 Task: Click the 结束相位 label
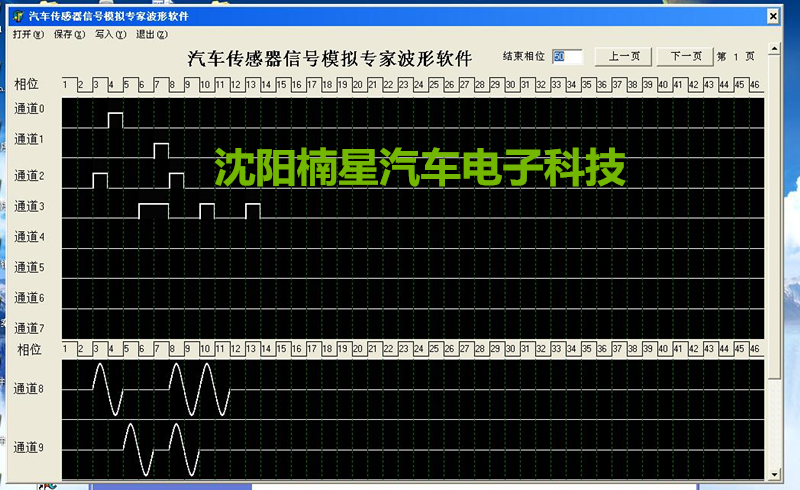click(x=523, y=56)
